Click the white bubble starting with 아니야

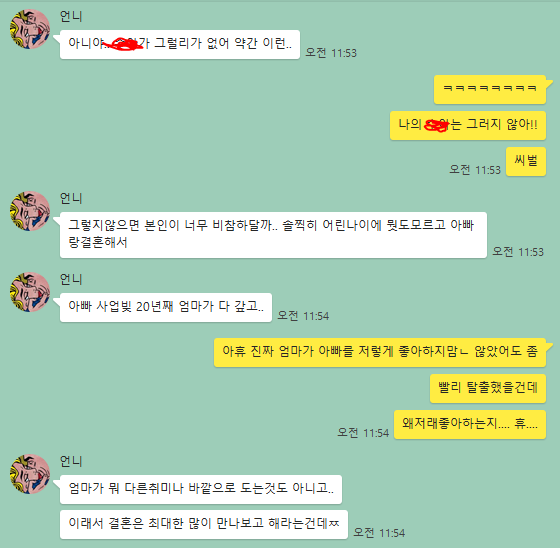pyautogui.click(x=180, y=45)
